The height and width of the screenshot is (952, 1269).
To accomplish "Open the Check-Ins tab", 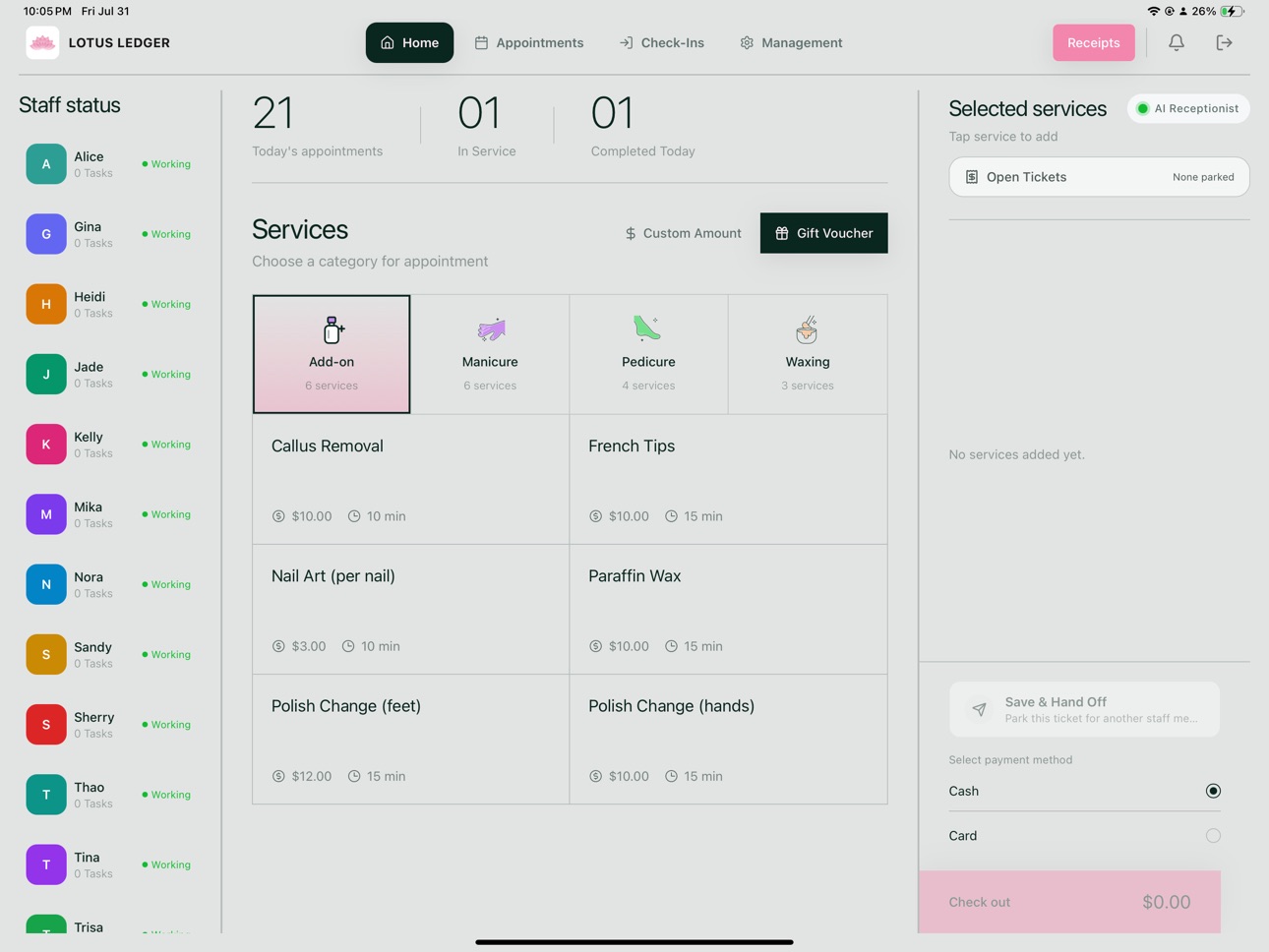I will coord(662,42).
